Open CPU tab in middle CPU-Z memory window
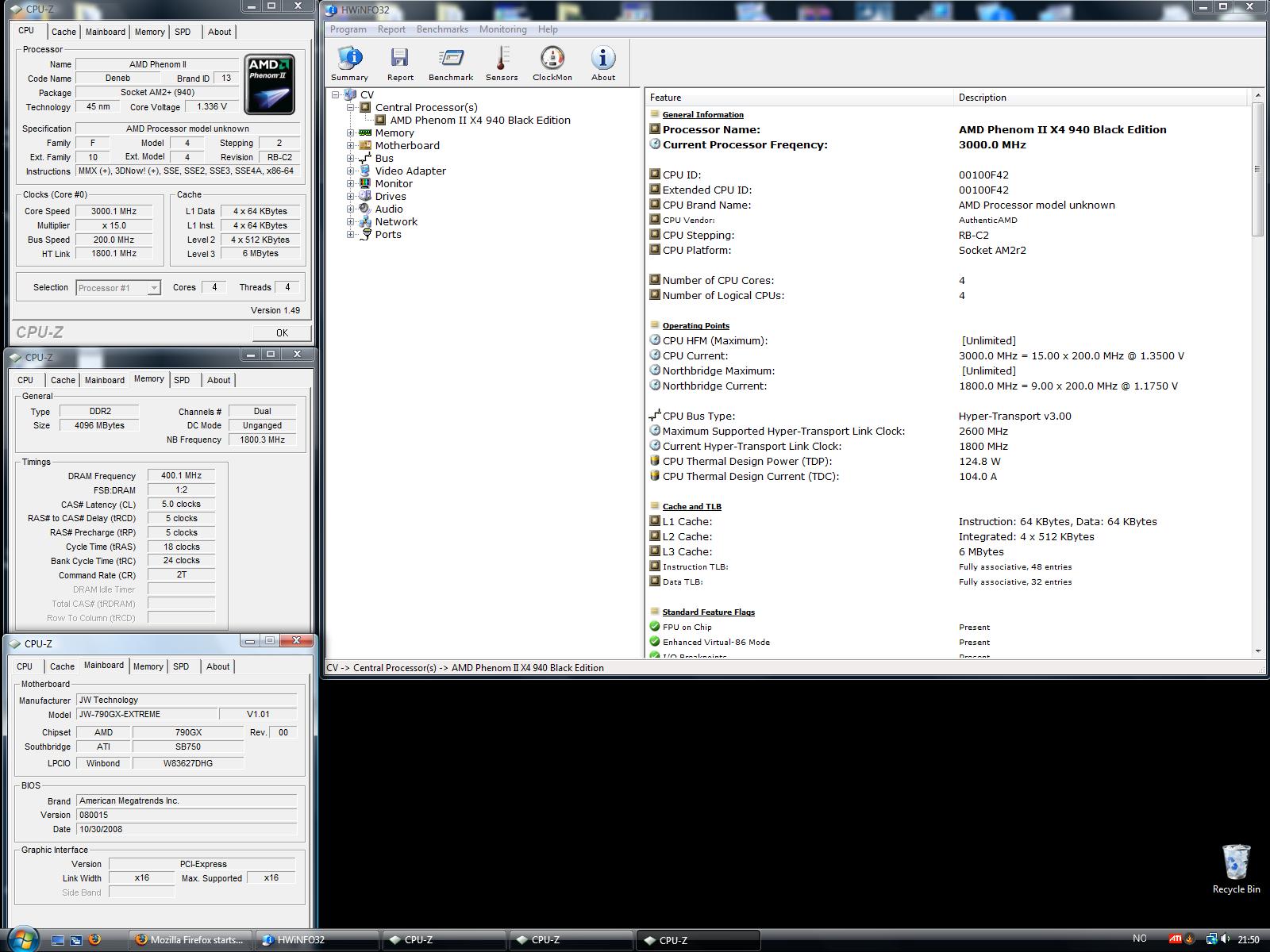 [x=25, y=380]
